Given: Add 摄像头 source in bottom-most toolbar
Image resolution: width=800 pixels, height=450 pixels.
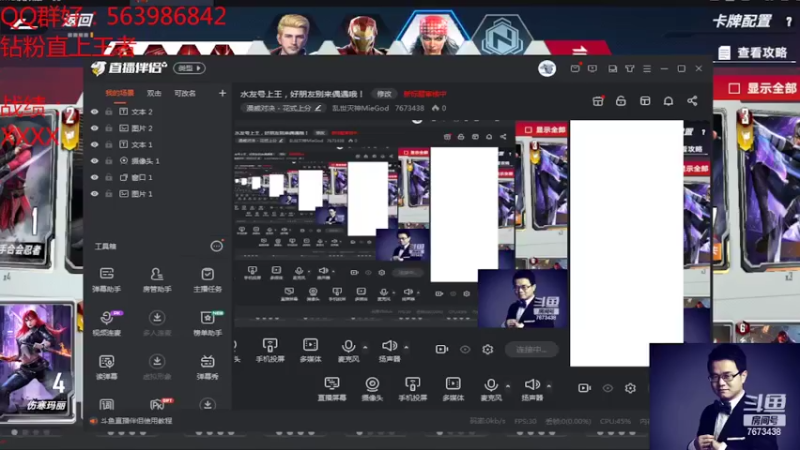Looking at the screenshot, I should [x=372, y=389].
